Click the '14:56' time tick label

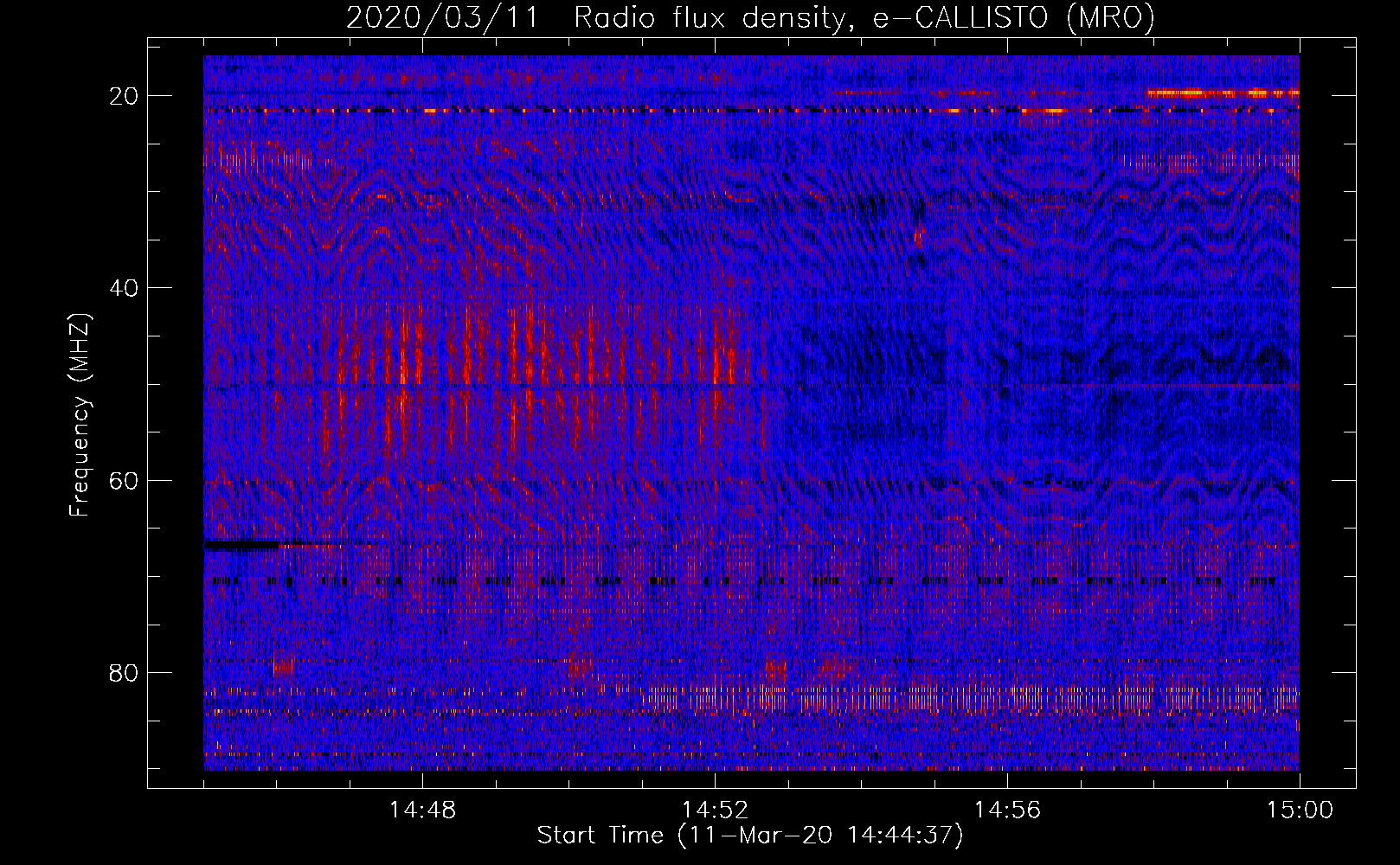click(x=1007, y=810)
